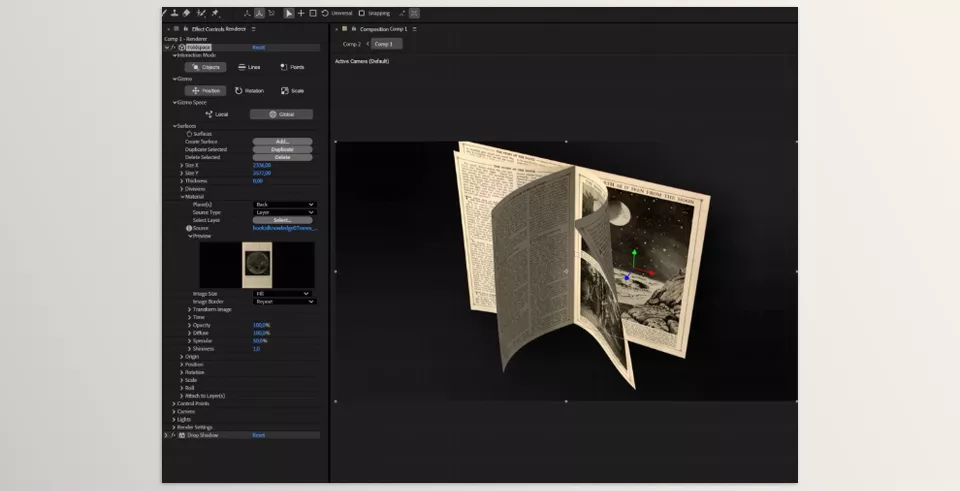Toggle lock icon on Effect Controls panel
This screenshot has height=491, width=960.
[186, 29]
